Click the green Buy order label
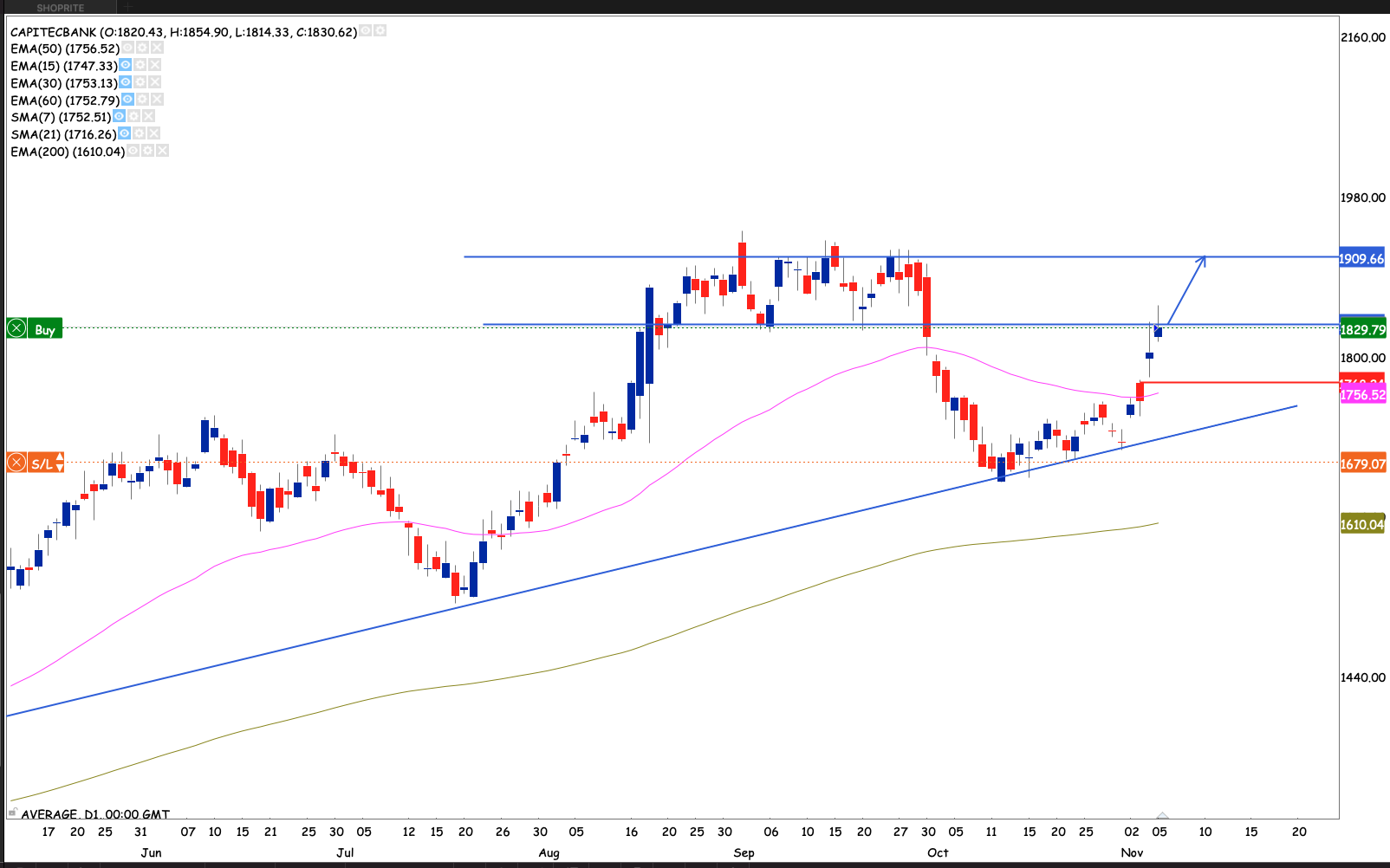 tap(45, 329)
